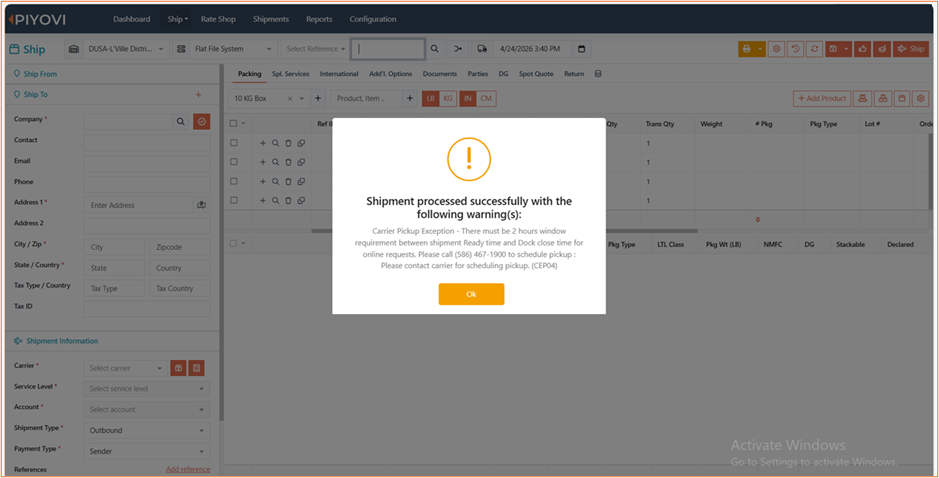This screenshot has width=939, height=478.
Task: Open the Reports menu
Action: tap(319, 19)
